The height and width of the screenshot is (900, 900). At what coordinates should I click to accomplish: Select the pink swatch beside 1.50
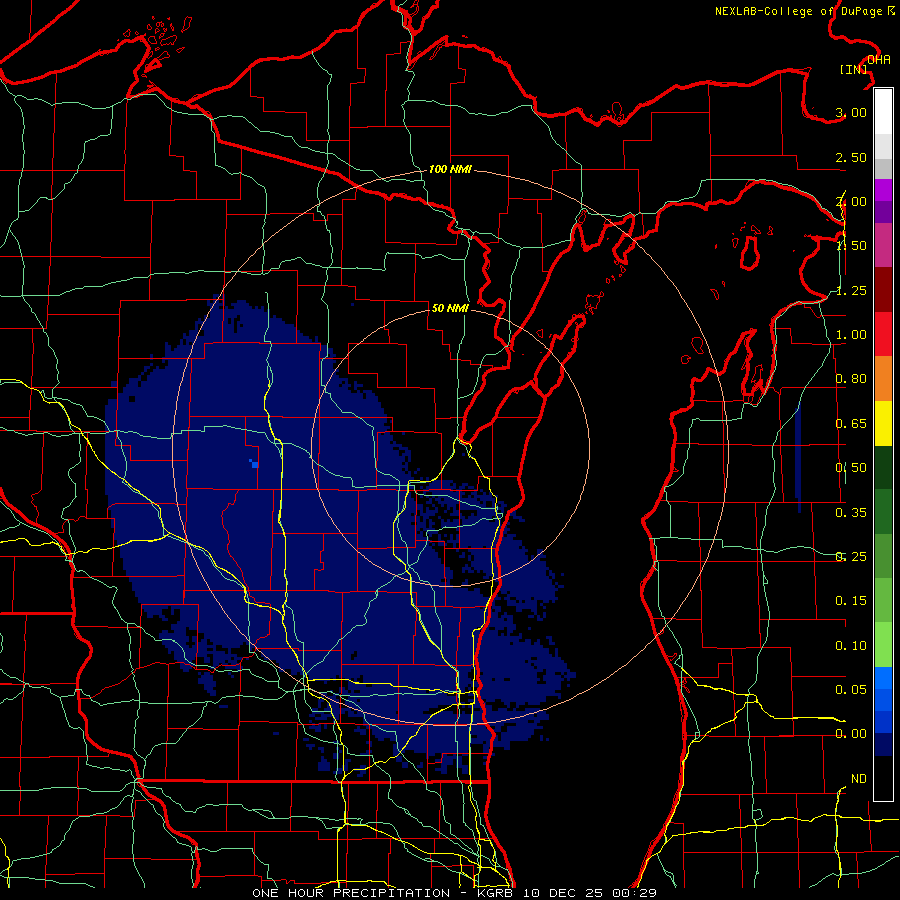coord(883,245)
